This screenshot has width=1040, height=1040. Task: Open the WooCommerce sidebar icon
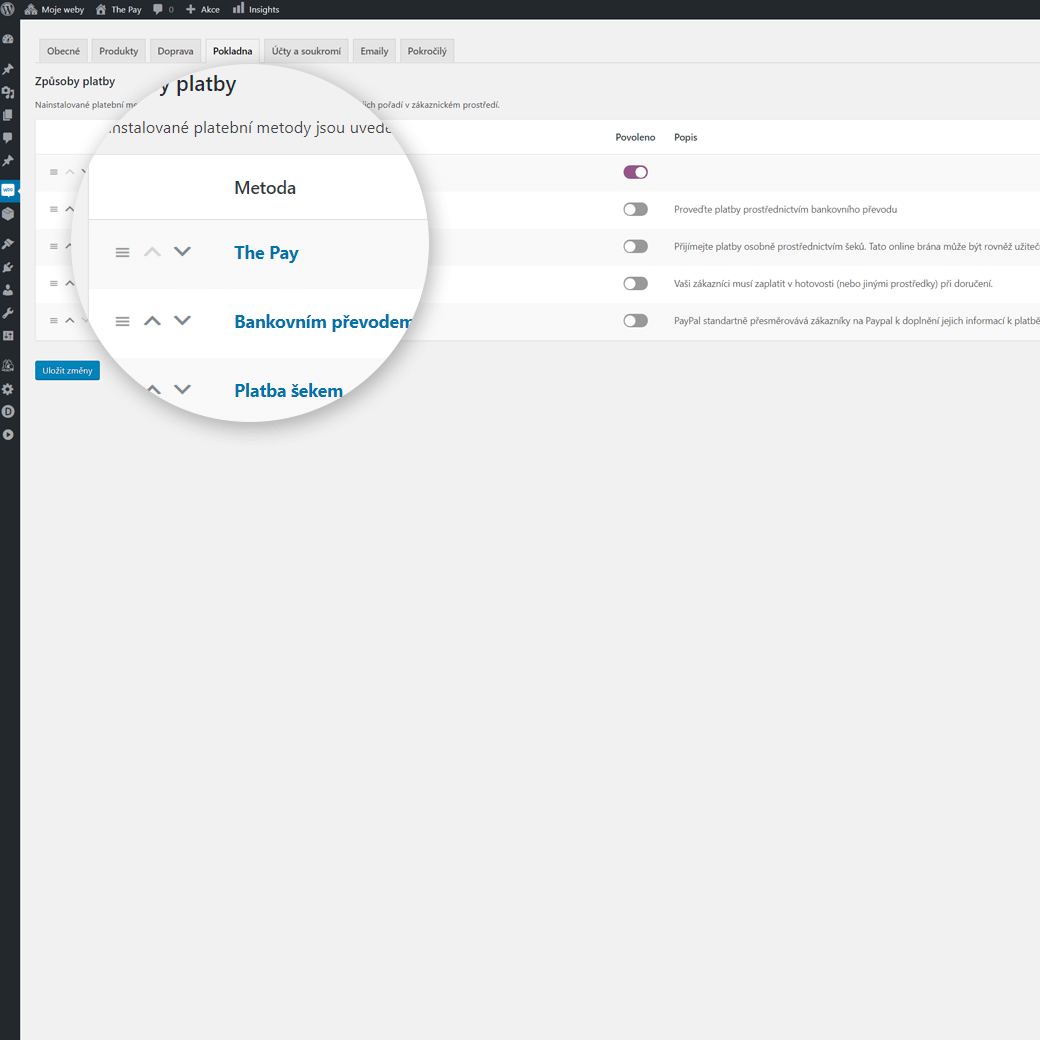point(8,189)
